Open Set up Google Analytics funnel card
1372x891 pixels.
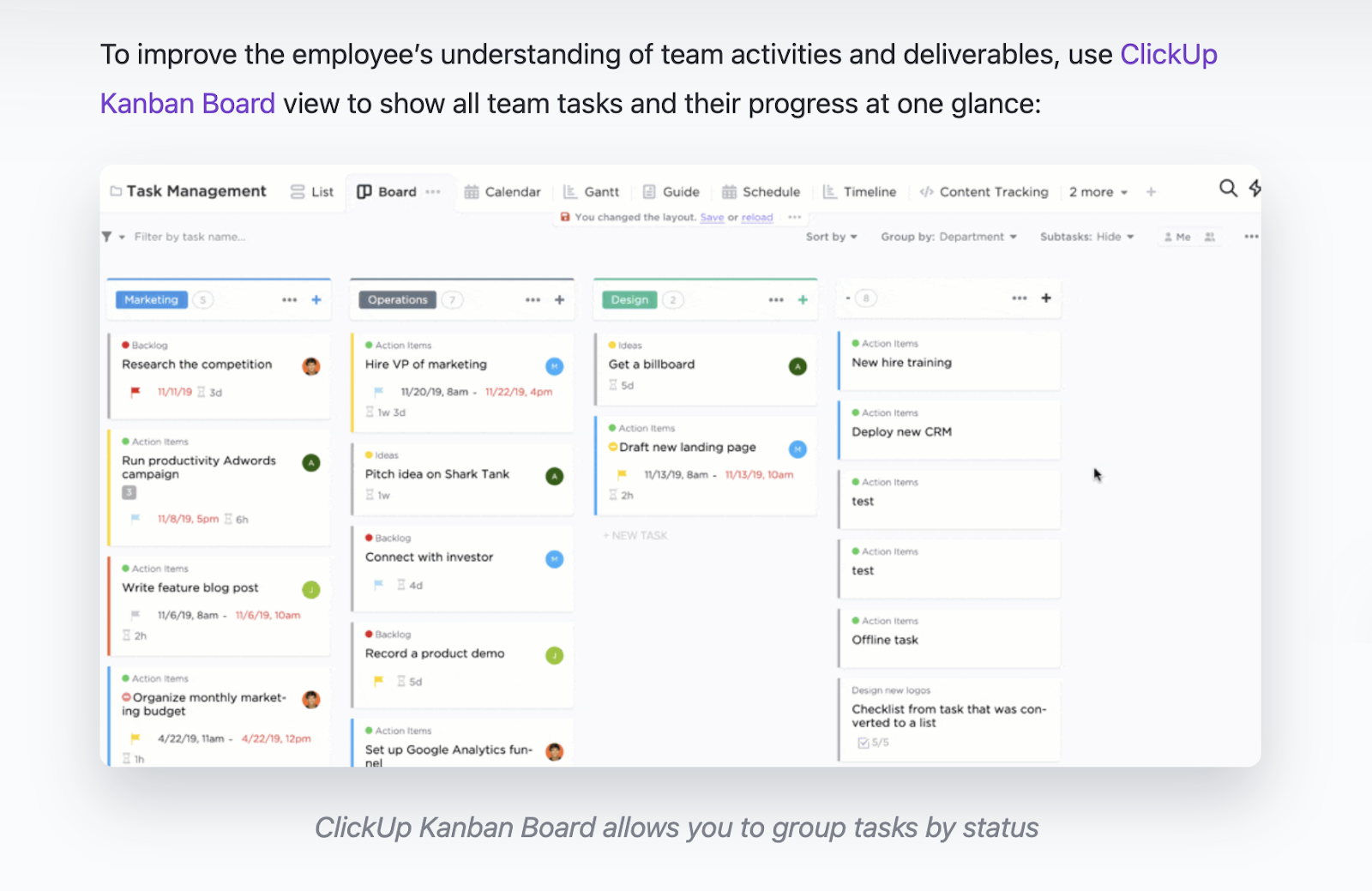pyautogui.click(x=462, y=743)
